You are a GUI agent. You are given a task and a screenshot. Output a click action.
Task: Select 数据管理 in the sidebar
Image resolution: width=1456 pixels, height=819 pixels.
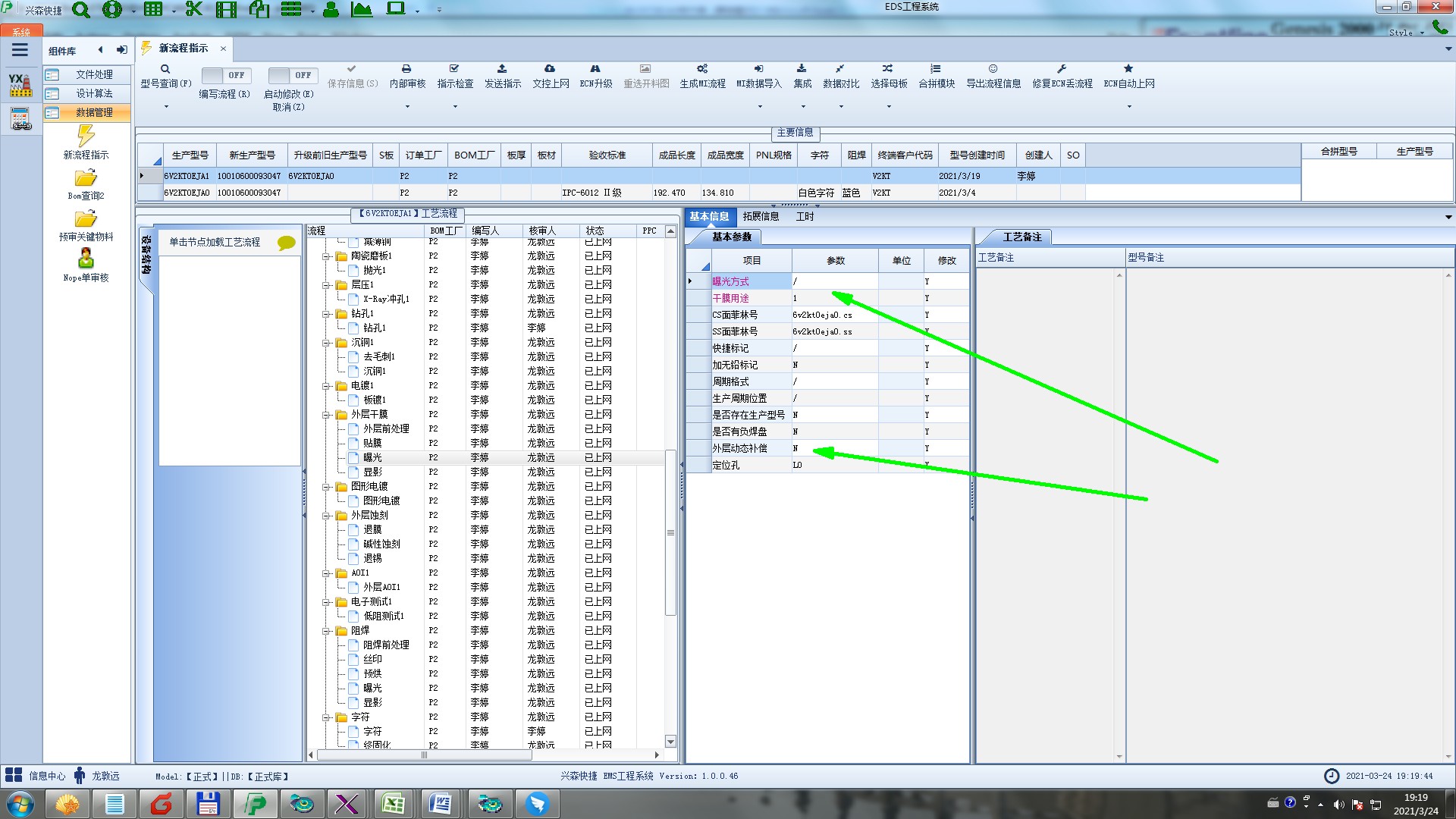pos(93,112)
